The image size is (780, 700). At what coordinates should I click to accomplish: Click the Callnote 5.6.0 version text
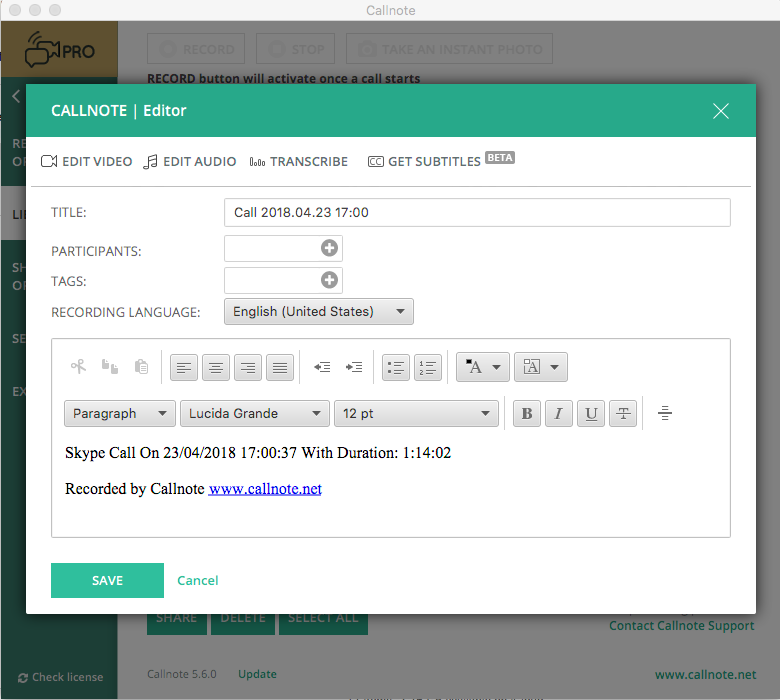182,674
